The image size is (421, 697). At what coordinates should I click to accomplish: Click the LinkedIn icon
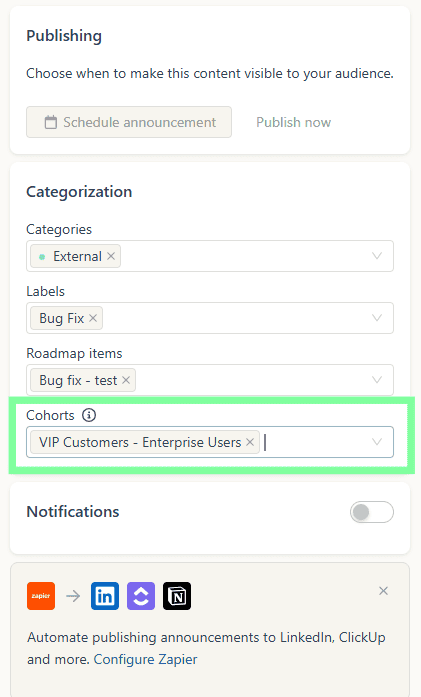point(105,596)
